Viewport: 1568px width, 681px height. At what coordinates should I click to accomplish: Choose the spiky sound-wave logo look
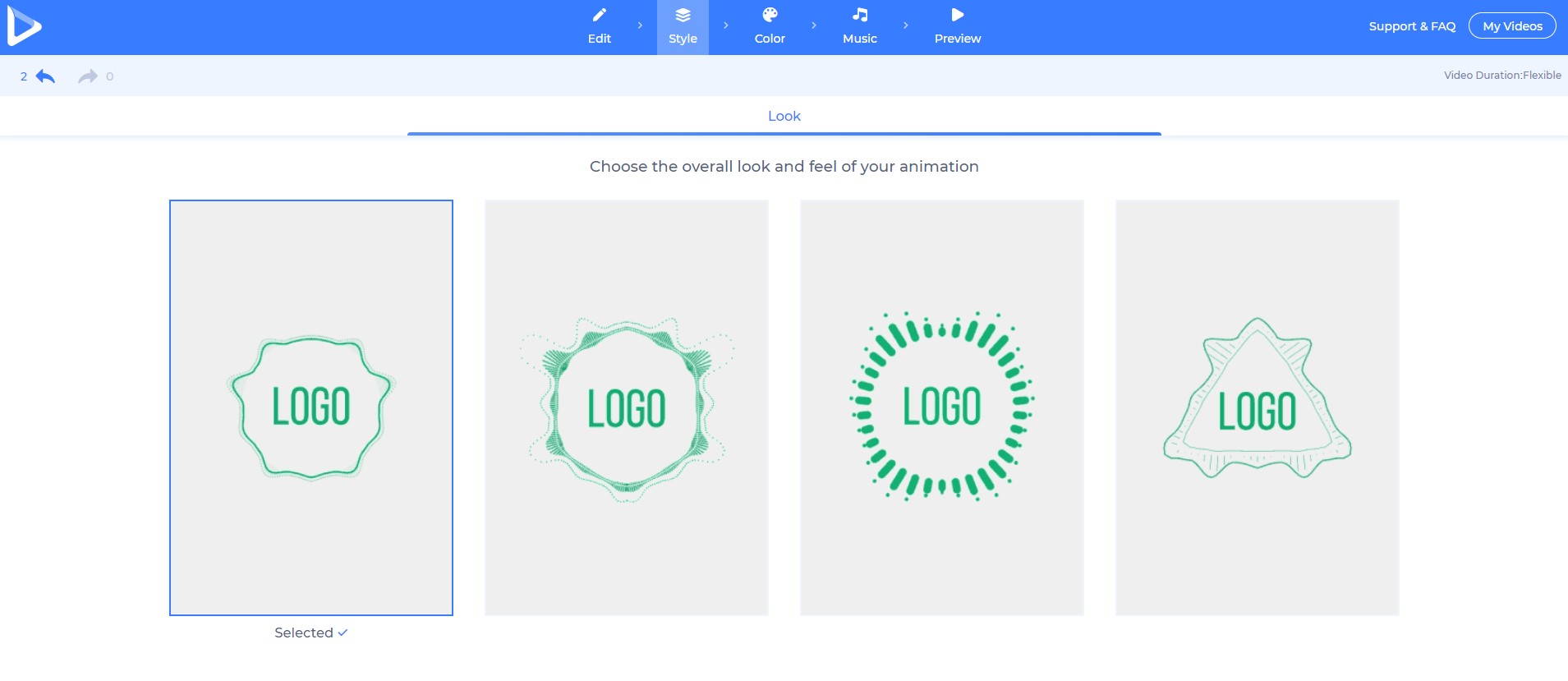[x=627, y=407]
